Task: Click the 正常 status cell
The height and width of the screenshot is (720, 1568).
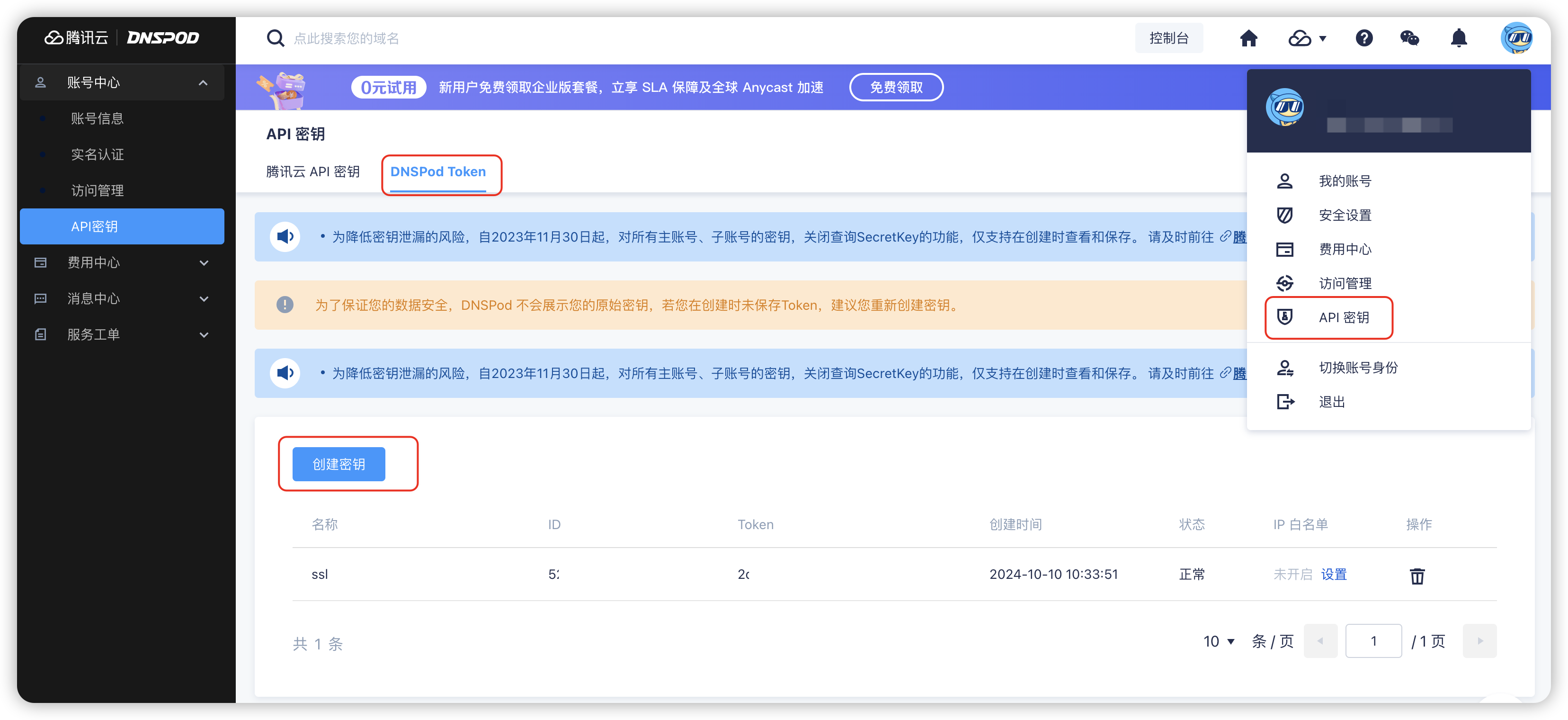Action: pyautogui.click(x=1192, y=574)
